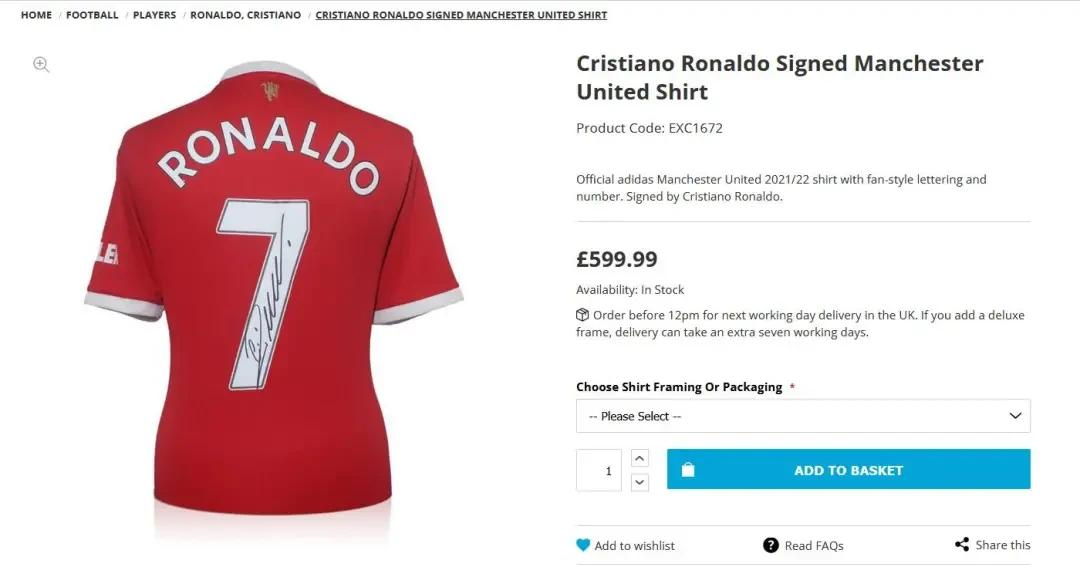Click the share icon beside Share this
Image resolution: width=1080 pixels, height=566 pixels.
(x=962, y=544)
